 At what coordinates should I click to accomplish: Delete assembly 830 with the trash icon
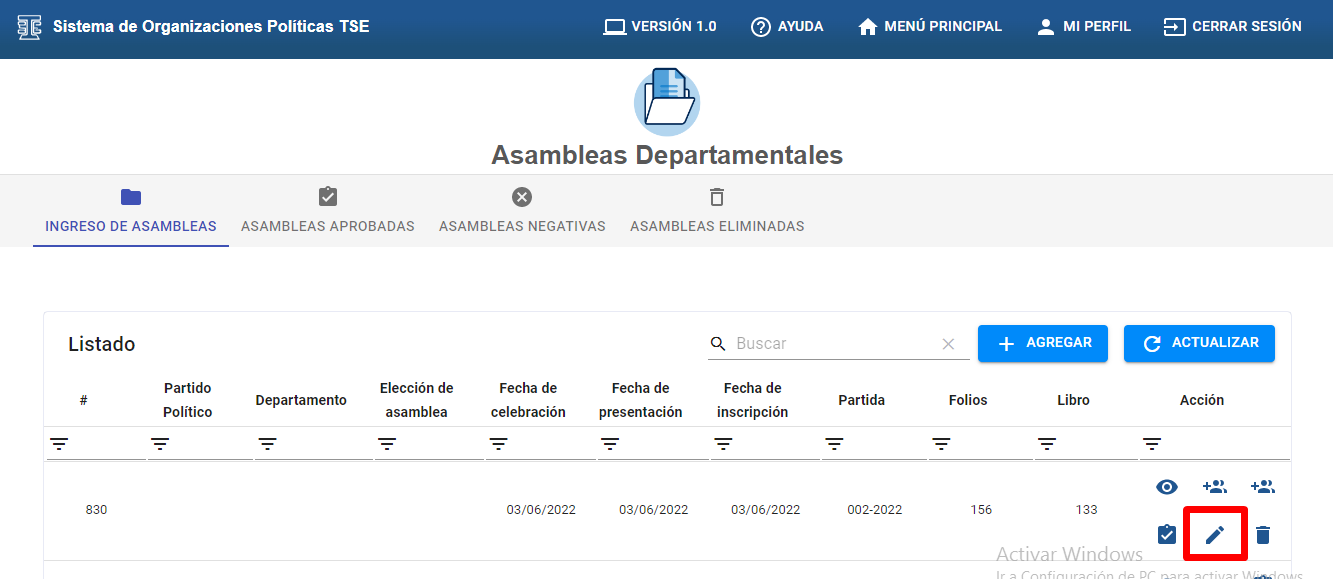[x=1263, y=535]
